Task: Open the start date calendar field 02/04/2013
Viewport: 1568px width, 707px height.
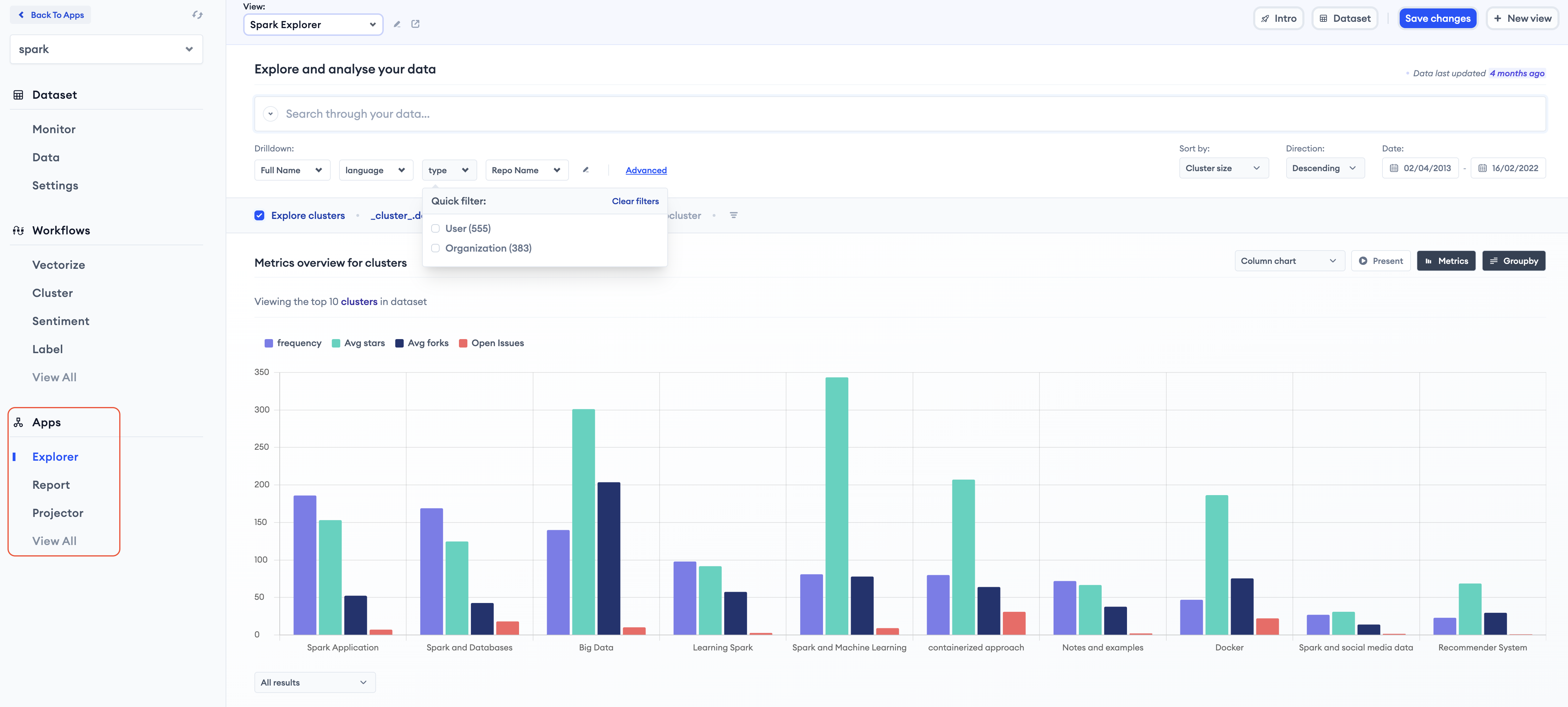Action: click(x=1420, y=168)
